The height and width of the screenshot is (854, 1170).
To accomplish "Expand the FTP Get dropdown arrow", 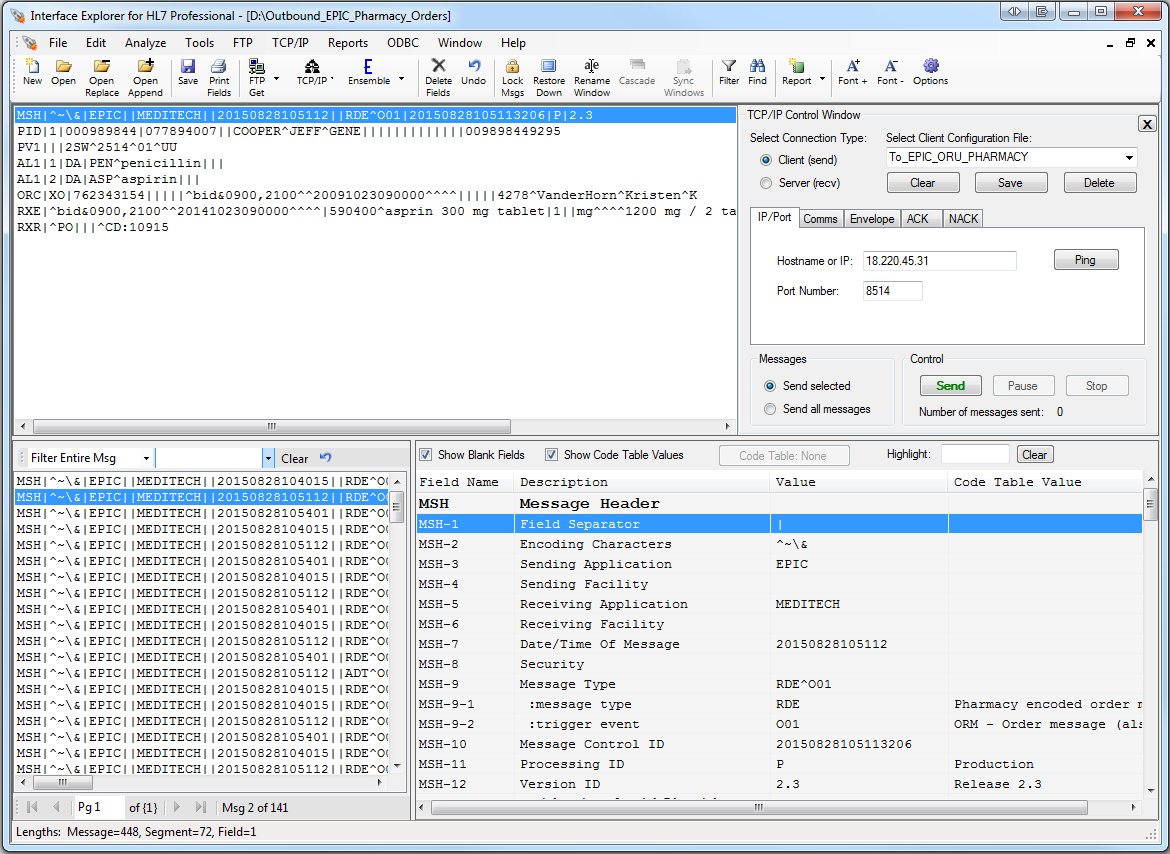I will [277, 78].
